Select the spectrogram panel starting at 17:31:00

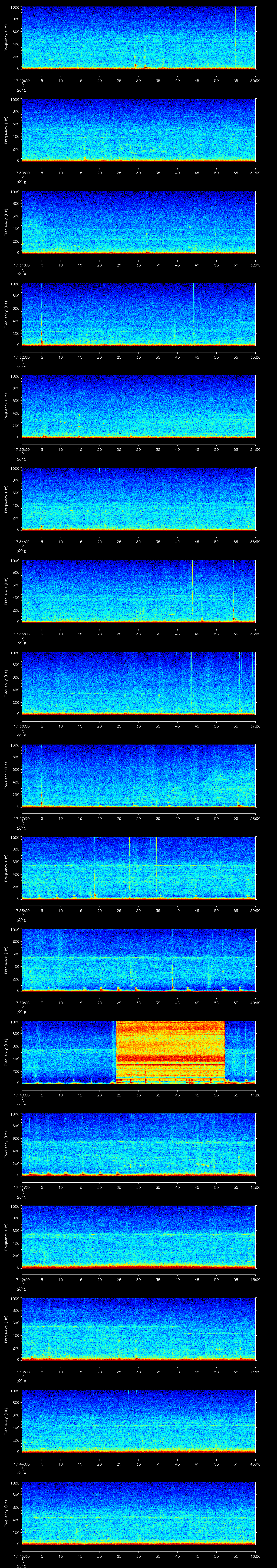tap(138, 222)
